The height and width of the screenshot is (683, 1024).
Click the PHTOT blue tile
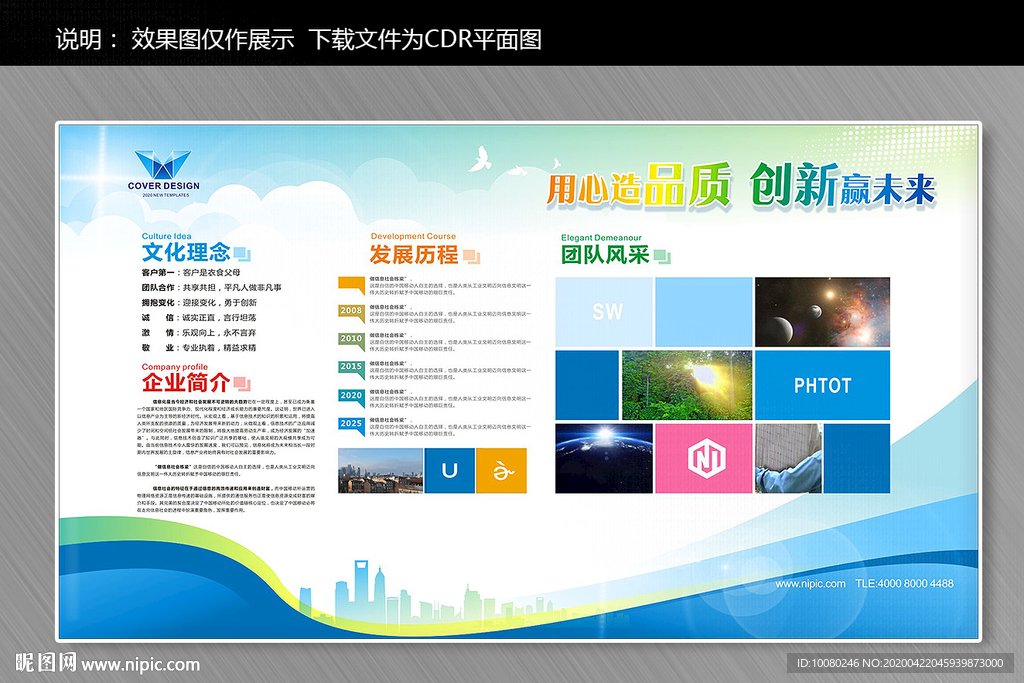(x=822, y=385)
